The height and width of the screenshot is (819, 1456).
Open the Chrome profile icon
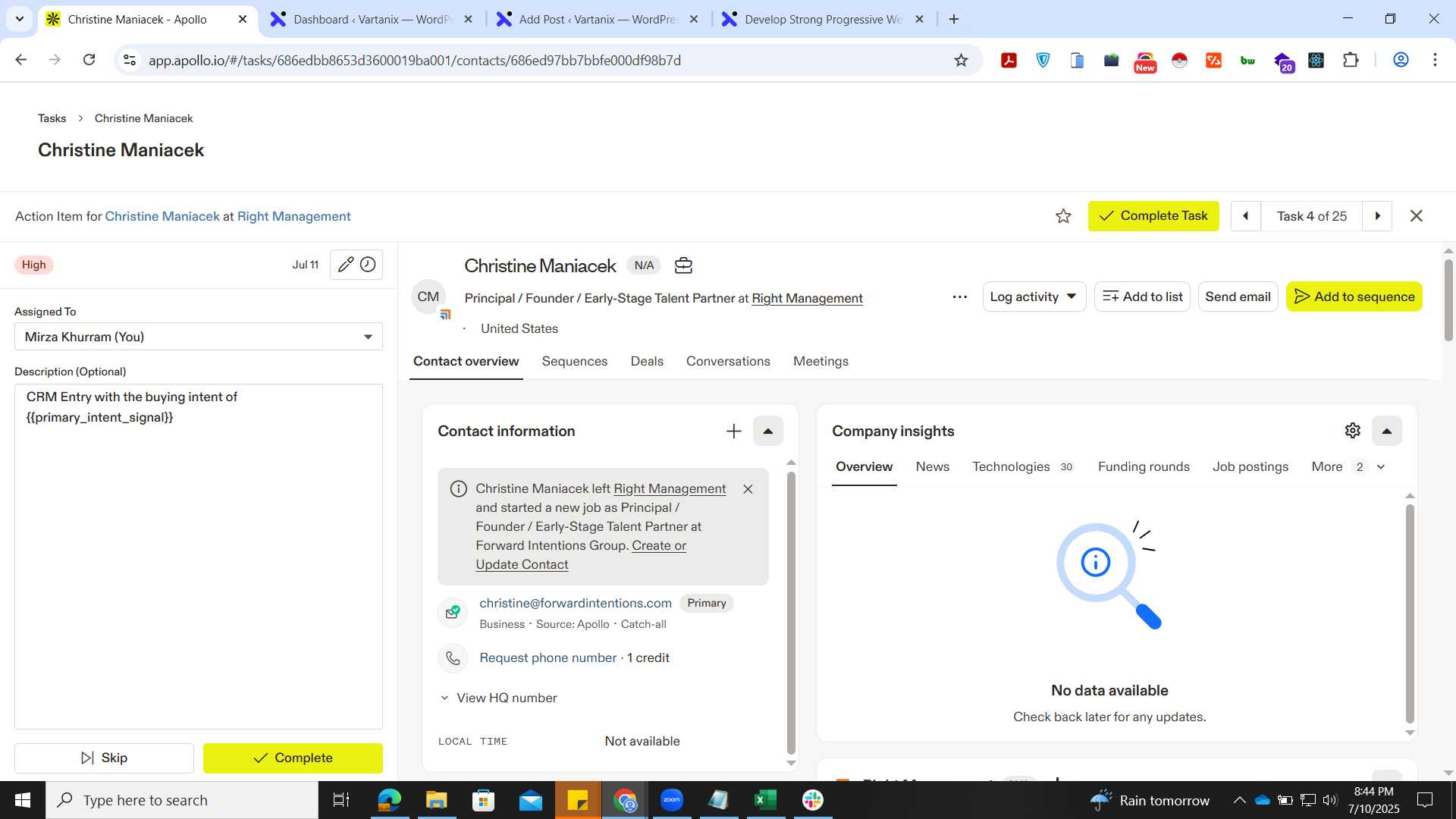point(1401,60)
